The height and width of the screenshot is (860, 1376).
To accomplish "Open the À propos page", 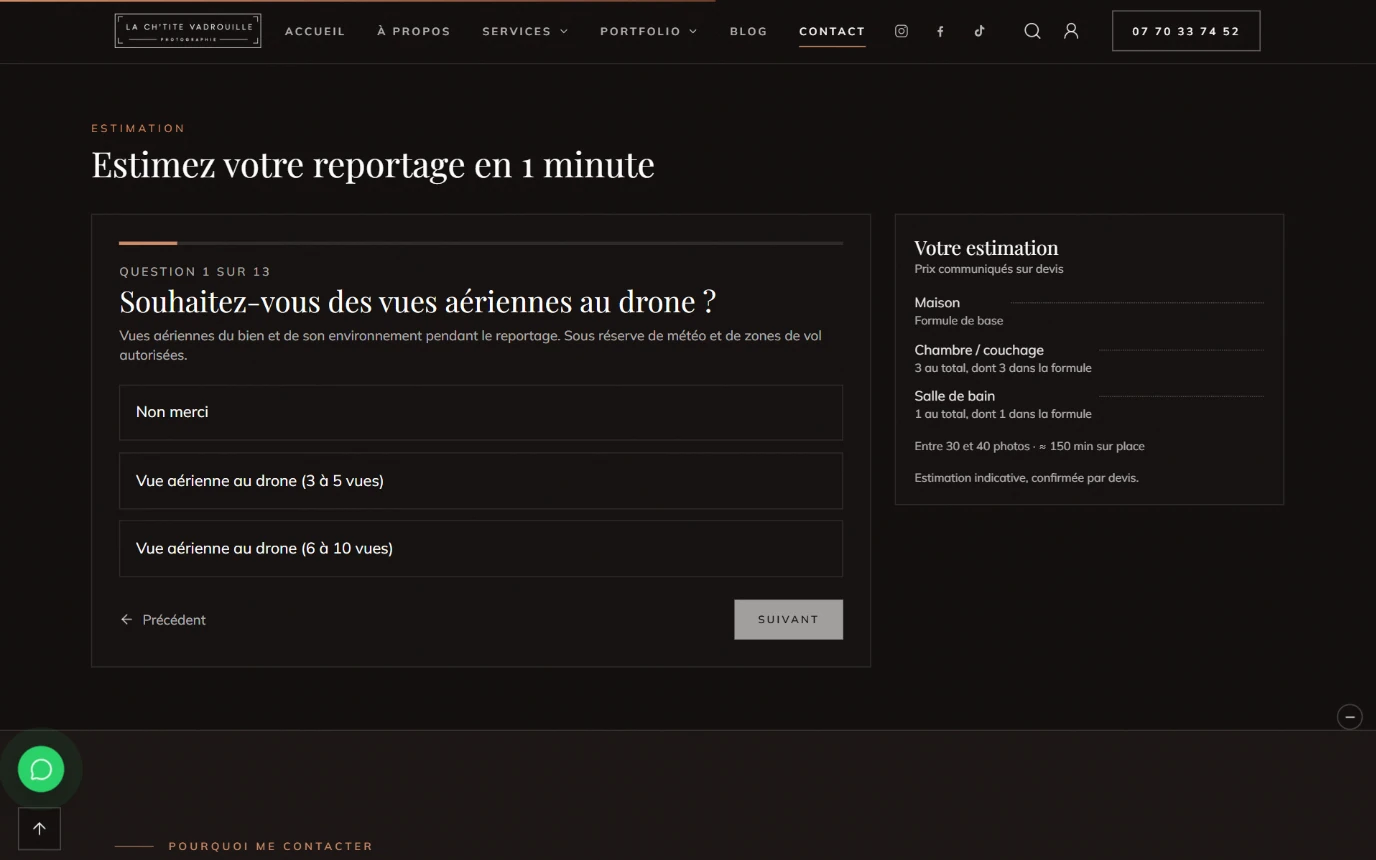I will [414, 31].
